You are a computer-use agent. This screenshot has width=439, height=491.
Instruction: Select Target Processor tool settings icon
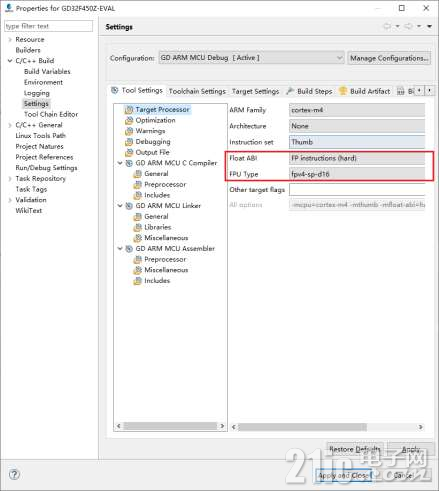coord(129,110)
